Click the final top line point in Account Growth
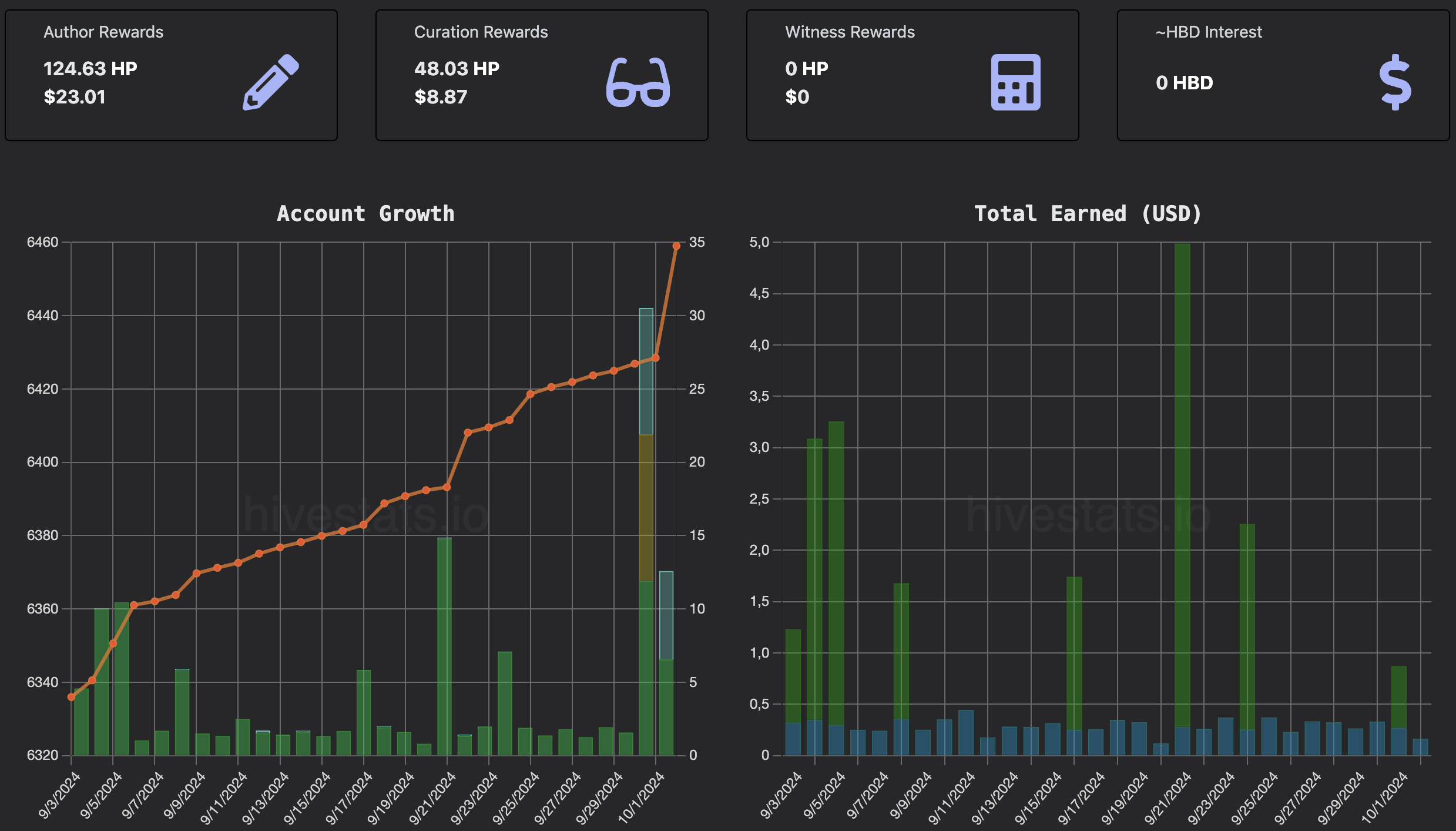1456x831 pixels. [x=676, y=246]
